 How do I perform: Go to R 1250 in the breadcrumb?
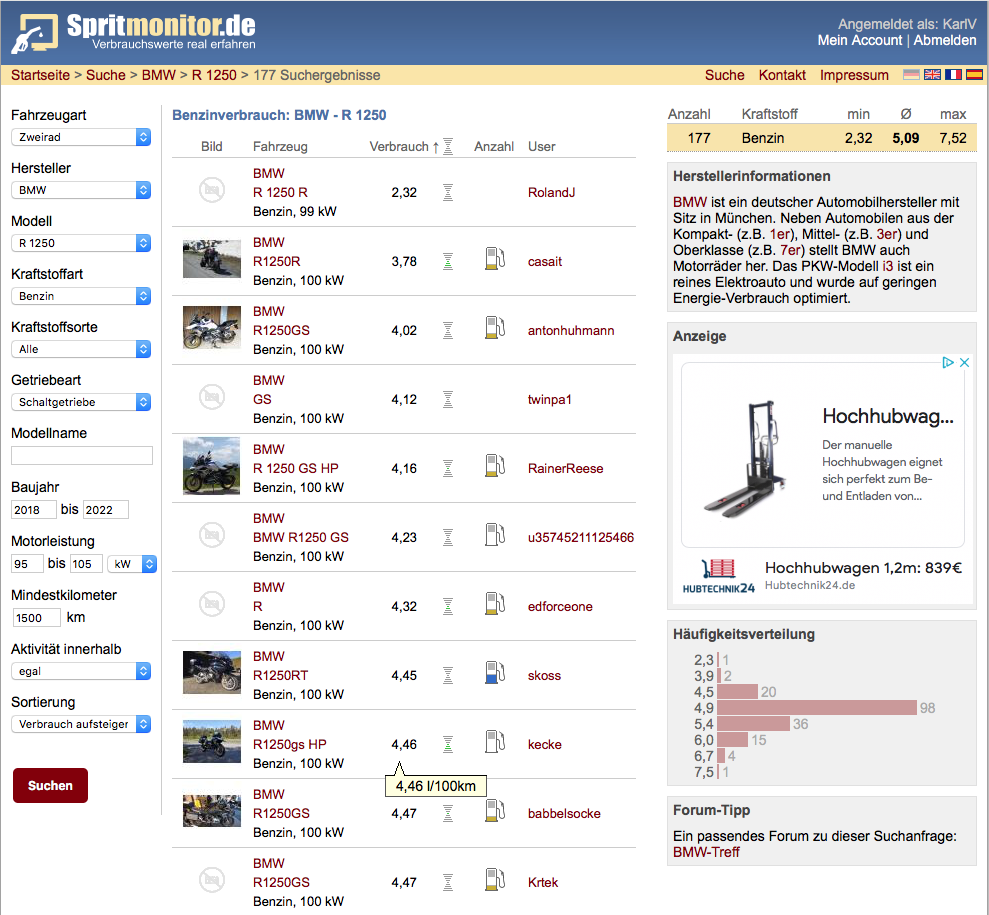point(214,75)
